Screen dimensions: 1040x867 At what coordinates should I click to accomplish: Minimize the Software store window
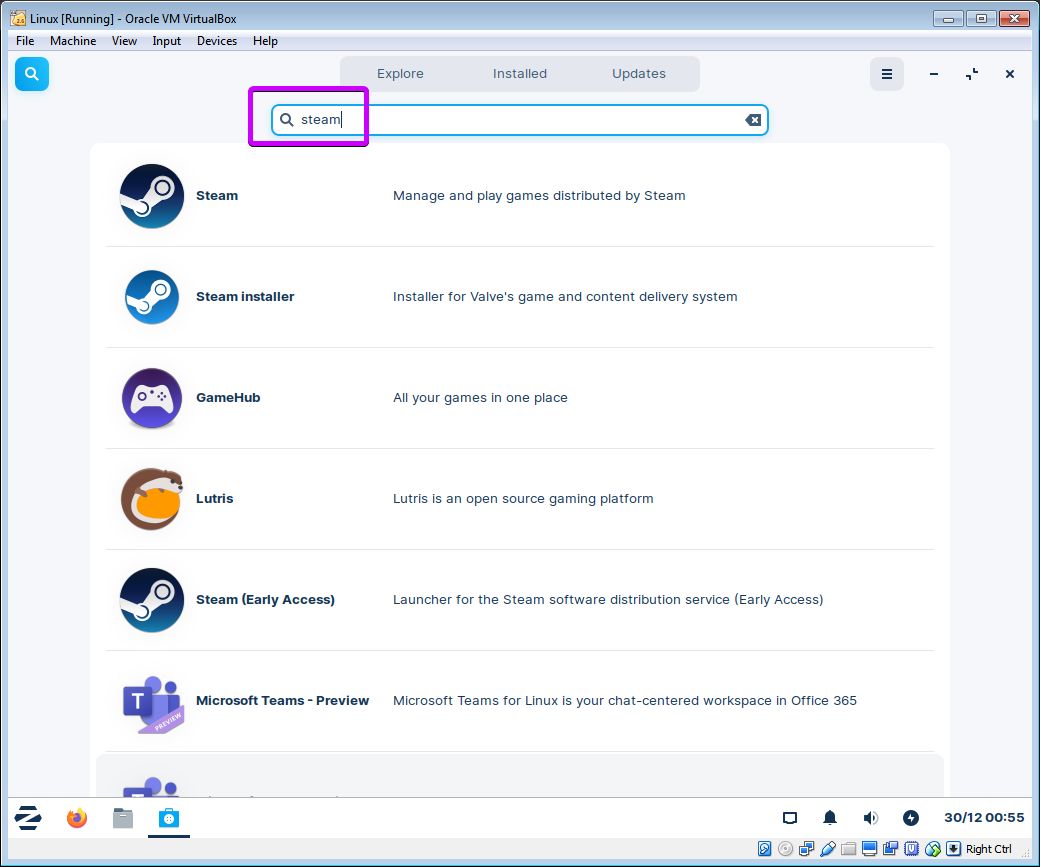point(933,74)
